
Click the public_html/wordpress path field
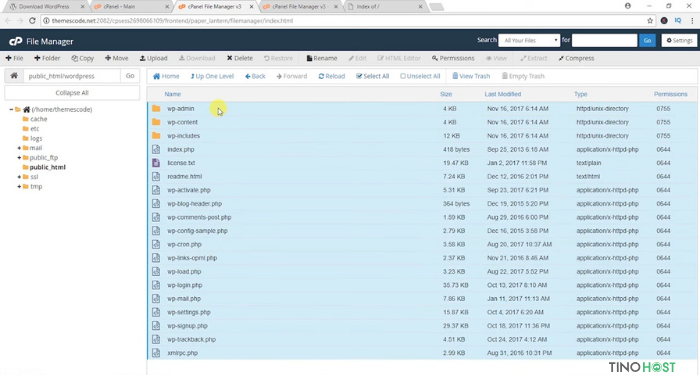point(72,76)
